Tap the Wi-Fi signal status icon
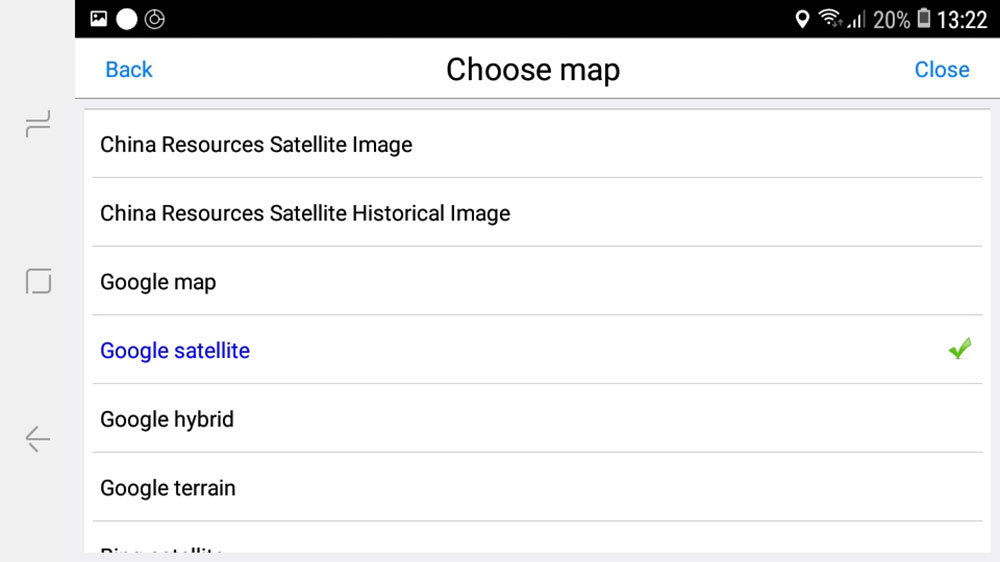 click(829, 19)
